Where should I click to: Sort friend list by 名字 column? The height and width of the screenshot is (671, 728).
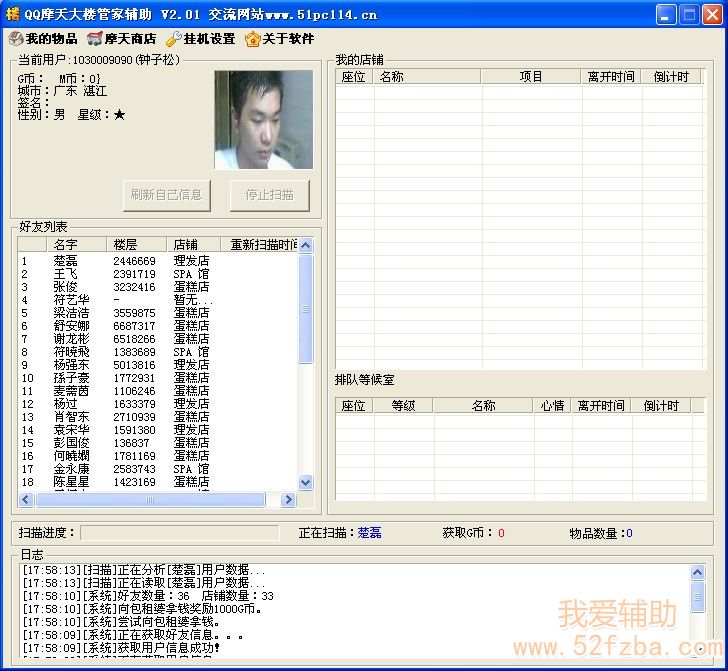pyautogui.click(x=77, y=245)
